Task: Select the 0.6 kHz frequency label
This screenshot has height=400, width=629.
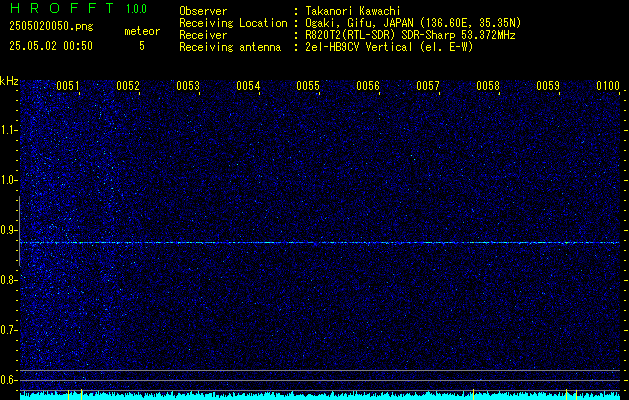Action: point(8,380)
